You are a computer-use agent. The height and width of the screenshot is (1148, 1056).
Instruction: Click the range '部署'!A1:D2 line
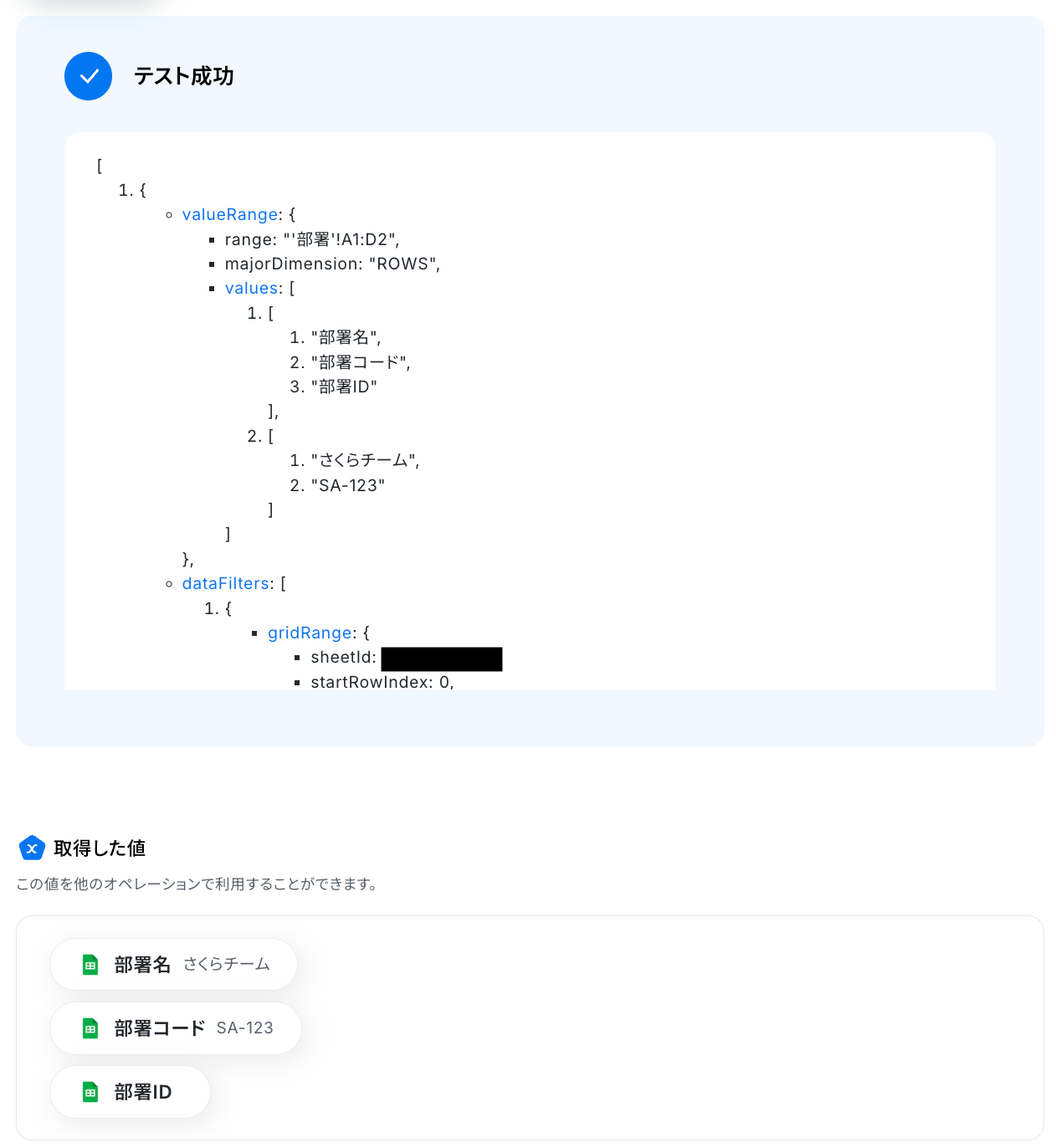tap(311, 240)
